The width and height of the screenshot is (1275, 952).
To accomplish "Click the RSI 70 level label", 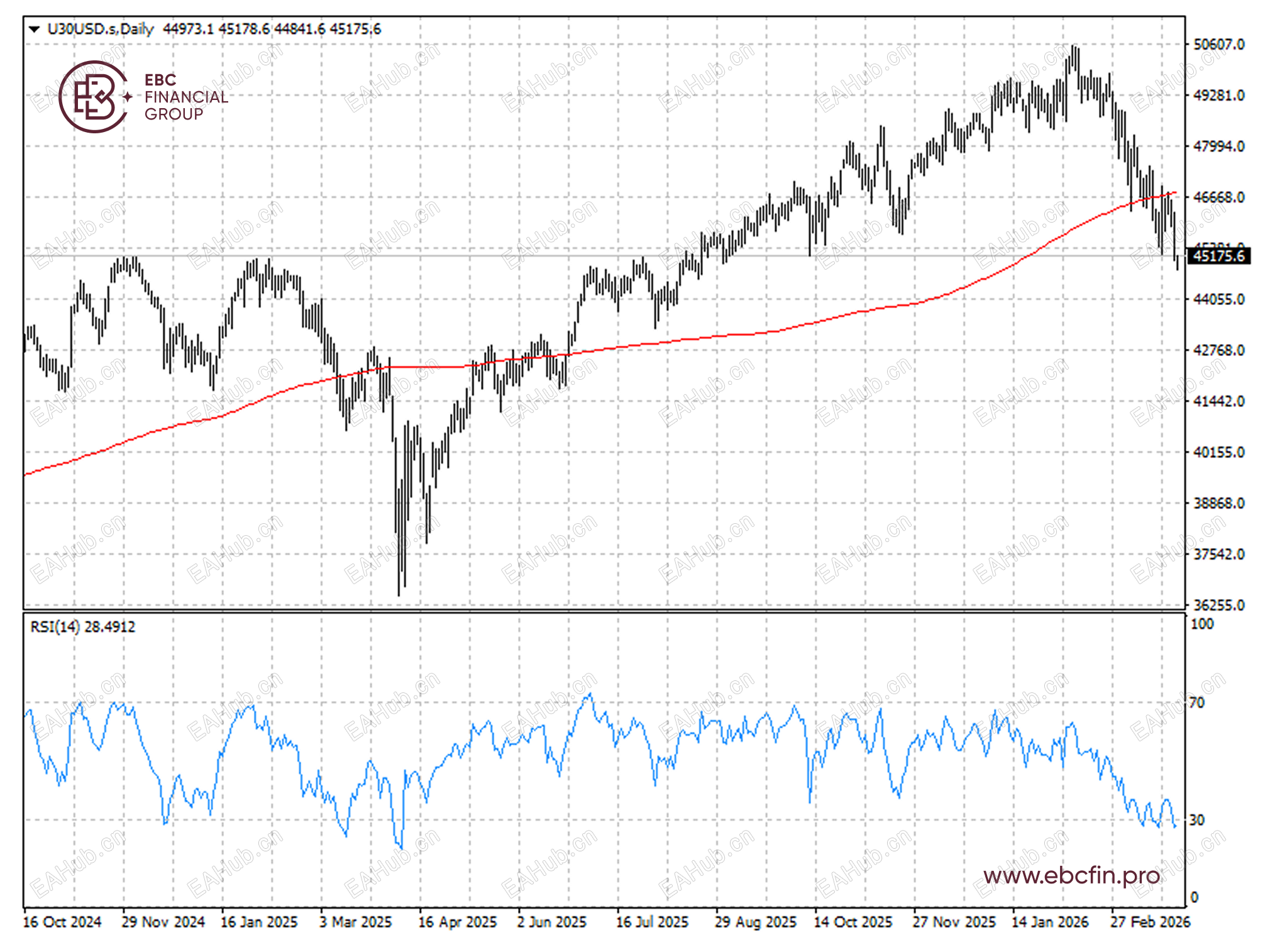I will pyautogui.click(x=1196, y=702).
